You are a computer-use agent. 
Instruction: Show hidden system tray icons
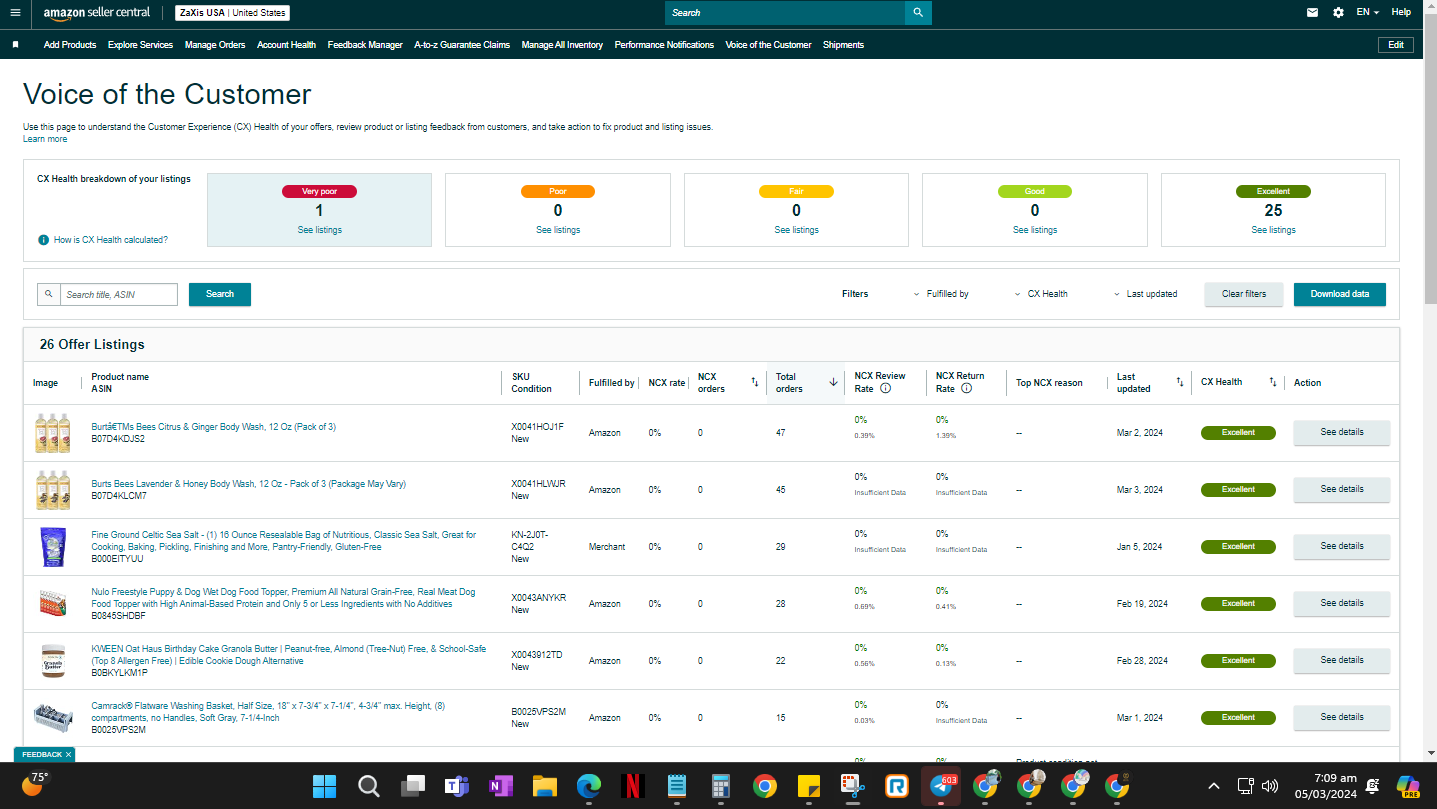click(x=1214, y=786)
